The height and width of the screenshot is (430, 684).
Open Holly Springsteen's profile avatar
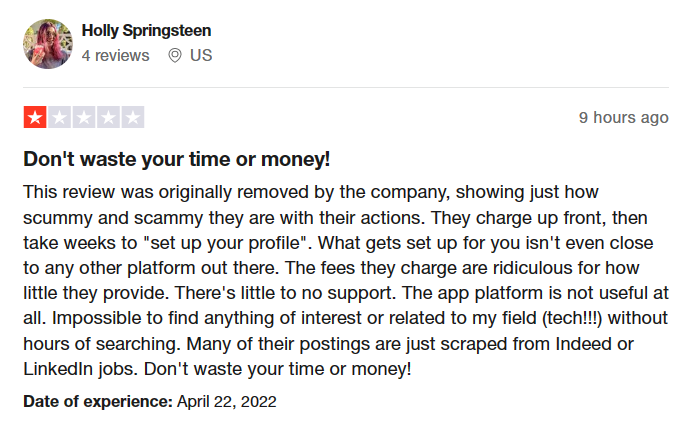coord(48,44)
